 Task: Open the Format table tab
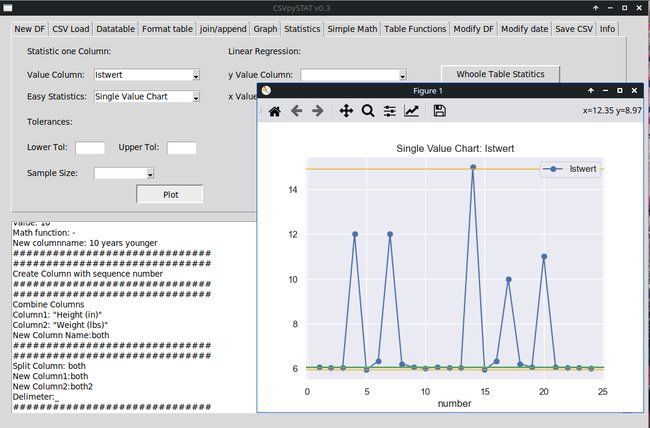pos(167,29)
